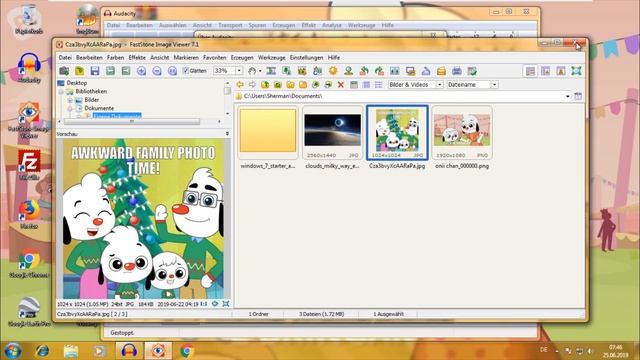Viewport: 640px width, 360px height.
Task: Click the Windows Start button
Action: coord(12,351)
